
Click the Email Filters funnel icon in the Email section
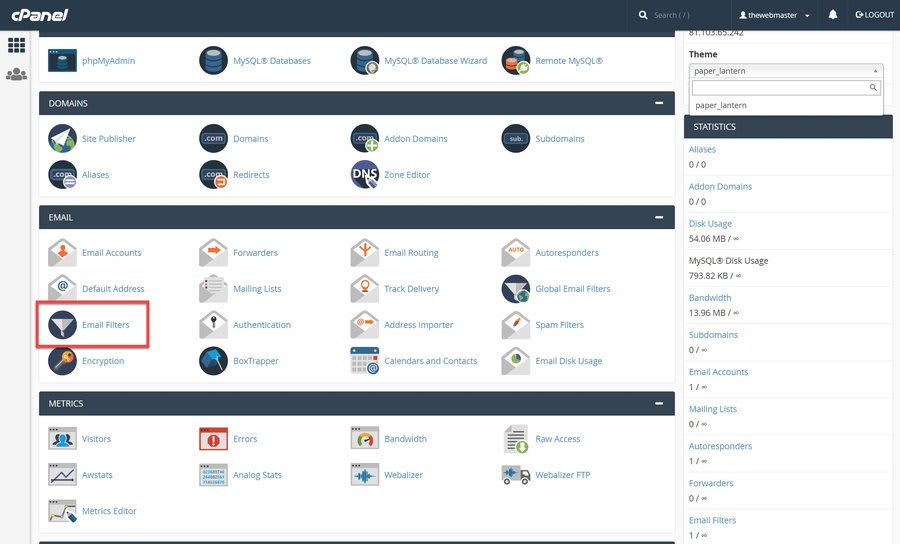coord(62,325)
